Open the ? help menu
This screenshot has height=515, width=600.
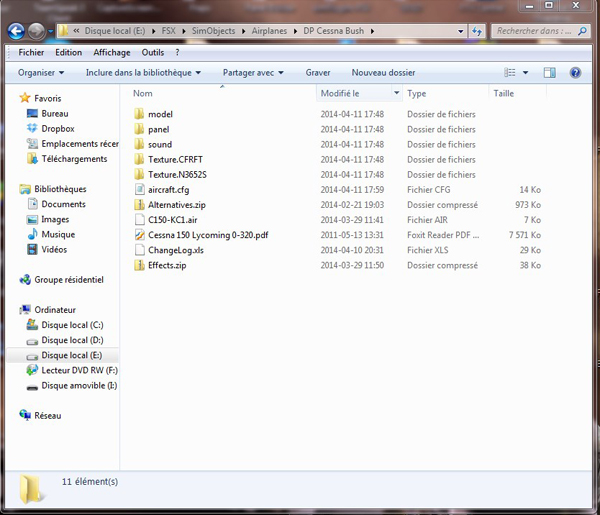pos(177,52)
